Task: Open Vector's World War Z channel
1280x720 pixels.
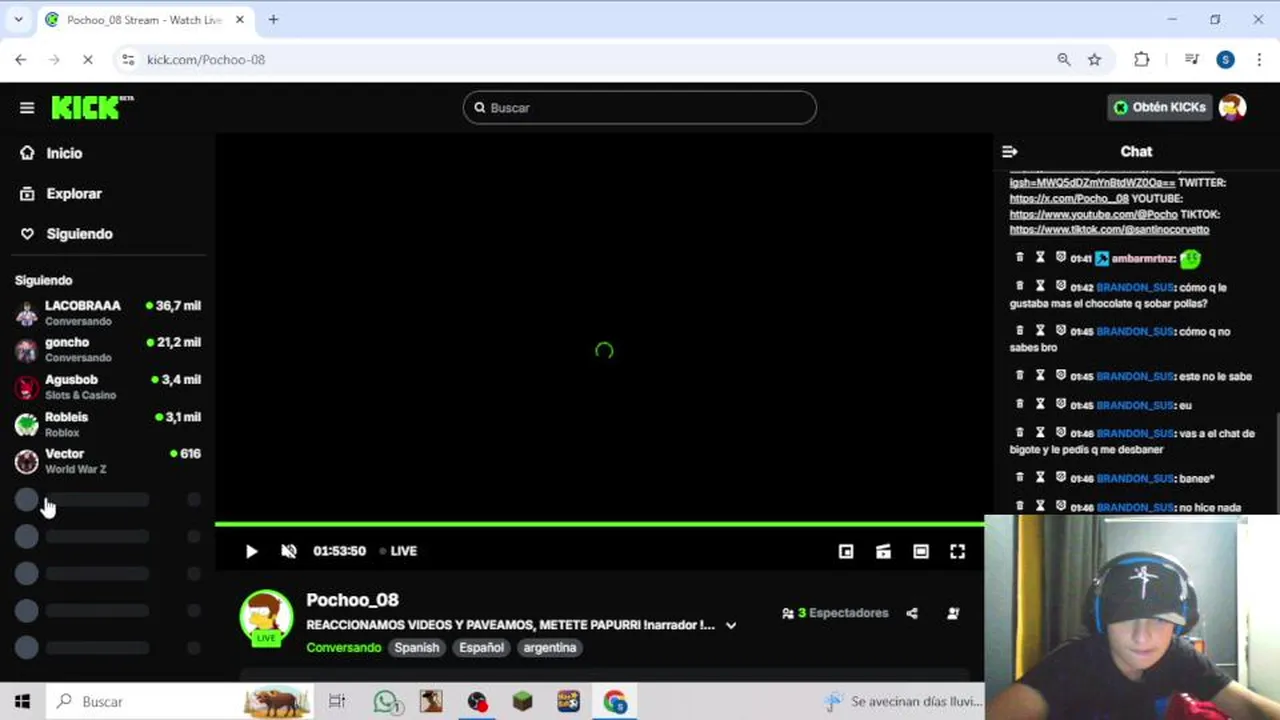Action: (x=108, y=461)
